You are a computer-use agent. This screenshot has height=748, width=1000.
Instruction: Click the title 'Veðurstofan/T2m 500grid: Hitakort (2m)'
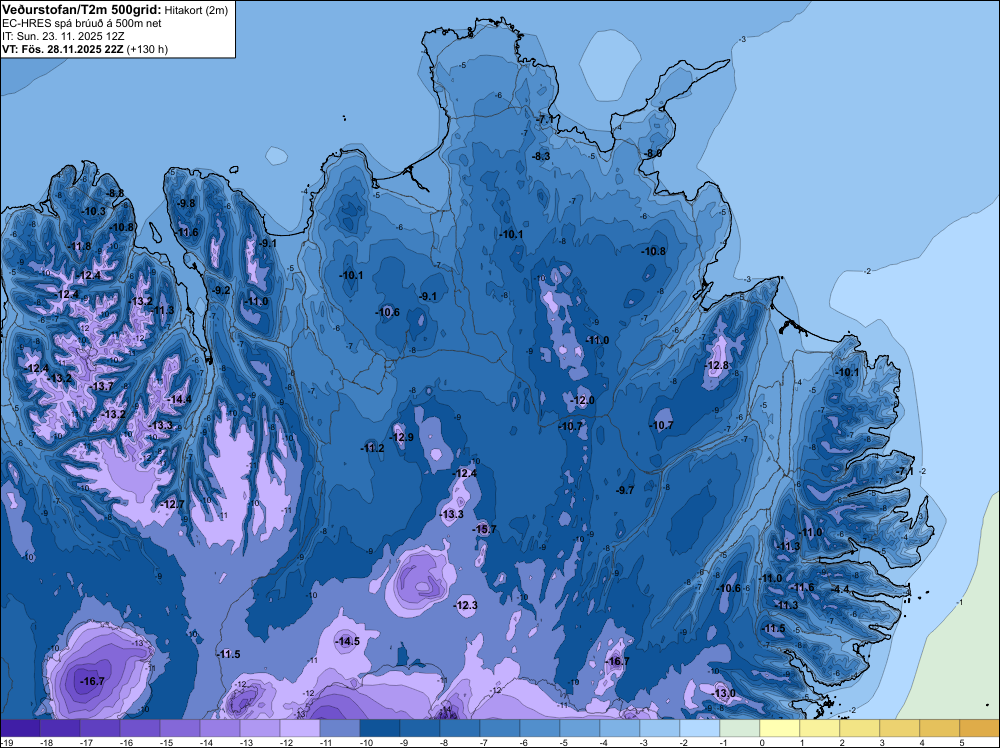[x=114, y=9]
